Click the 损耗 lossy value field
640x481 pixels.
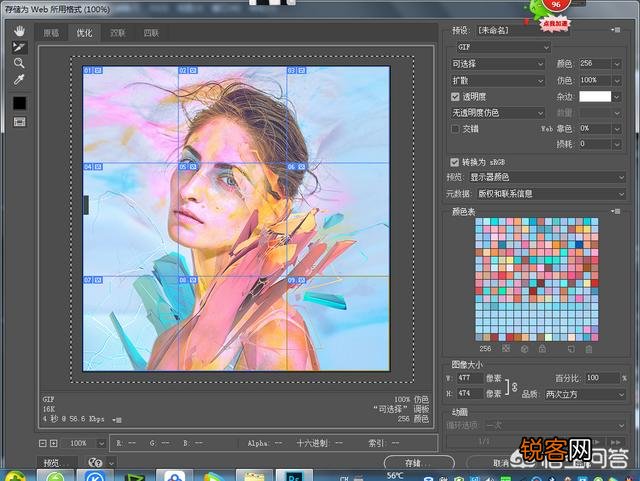pyautogui.click(x=595, y=144)
